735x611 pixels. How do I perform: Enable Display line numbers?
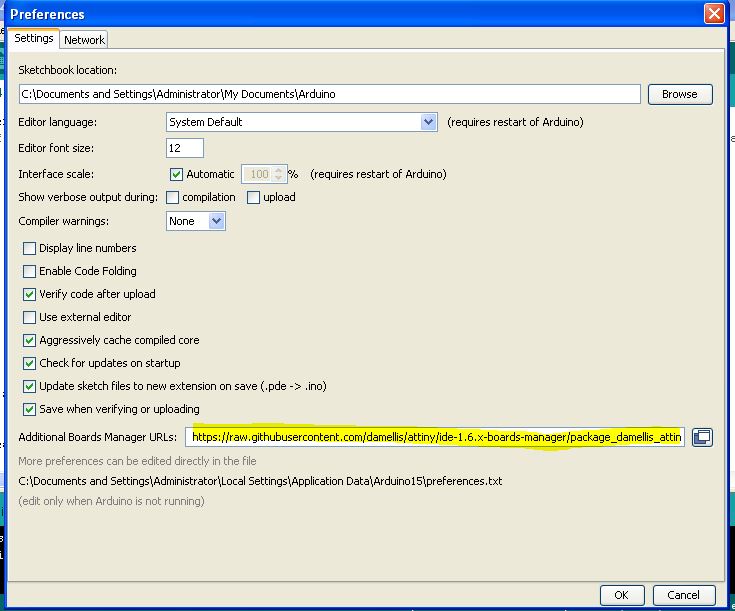pos(29,249)
